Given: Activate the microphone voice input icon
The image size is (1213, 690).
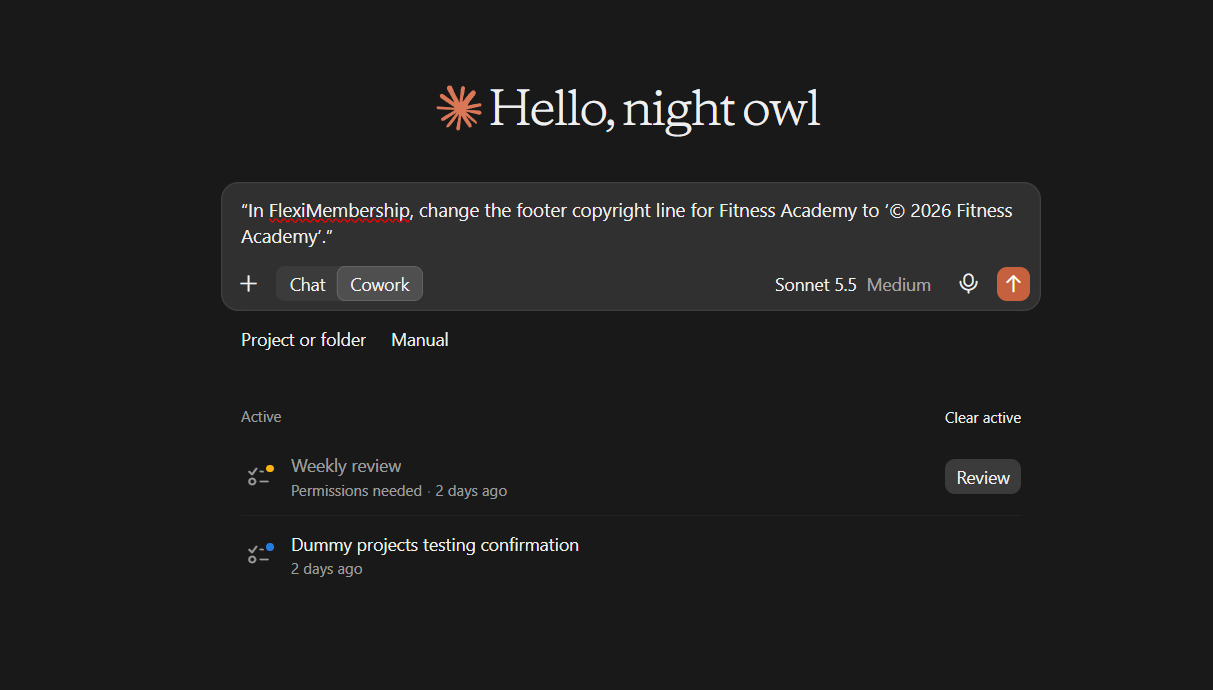Looking at the screenshot, I should pyautogui.click(x=968, y=284).
